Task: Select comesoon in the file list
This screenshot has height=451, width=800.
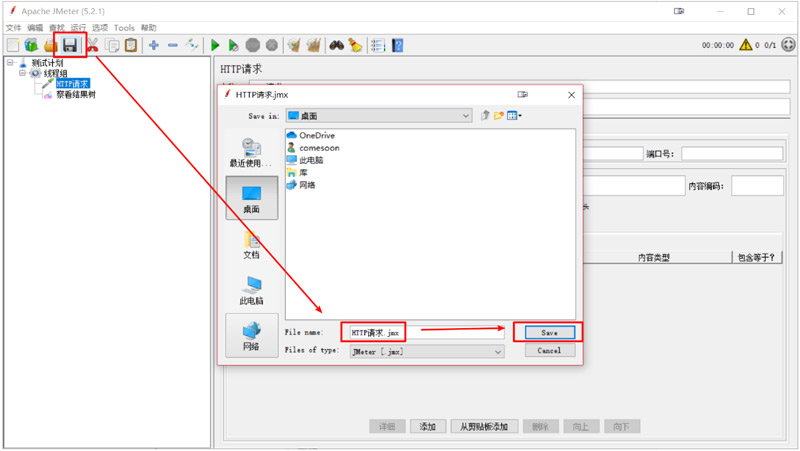Action: tap(319, 148)
